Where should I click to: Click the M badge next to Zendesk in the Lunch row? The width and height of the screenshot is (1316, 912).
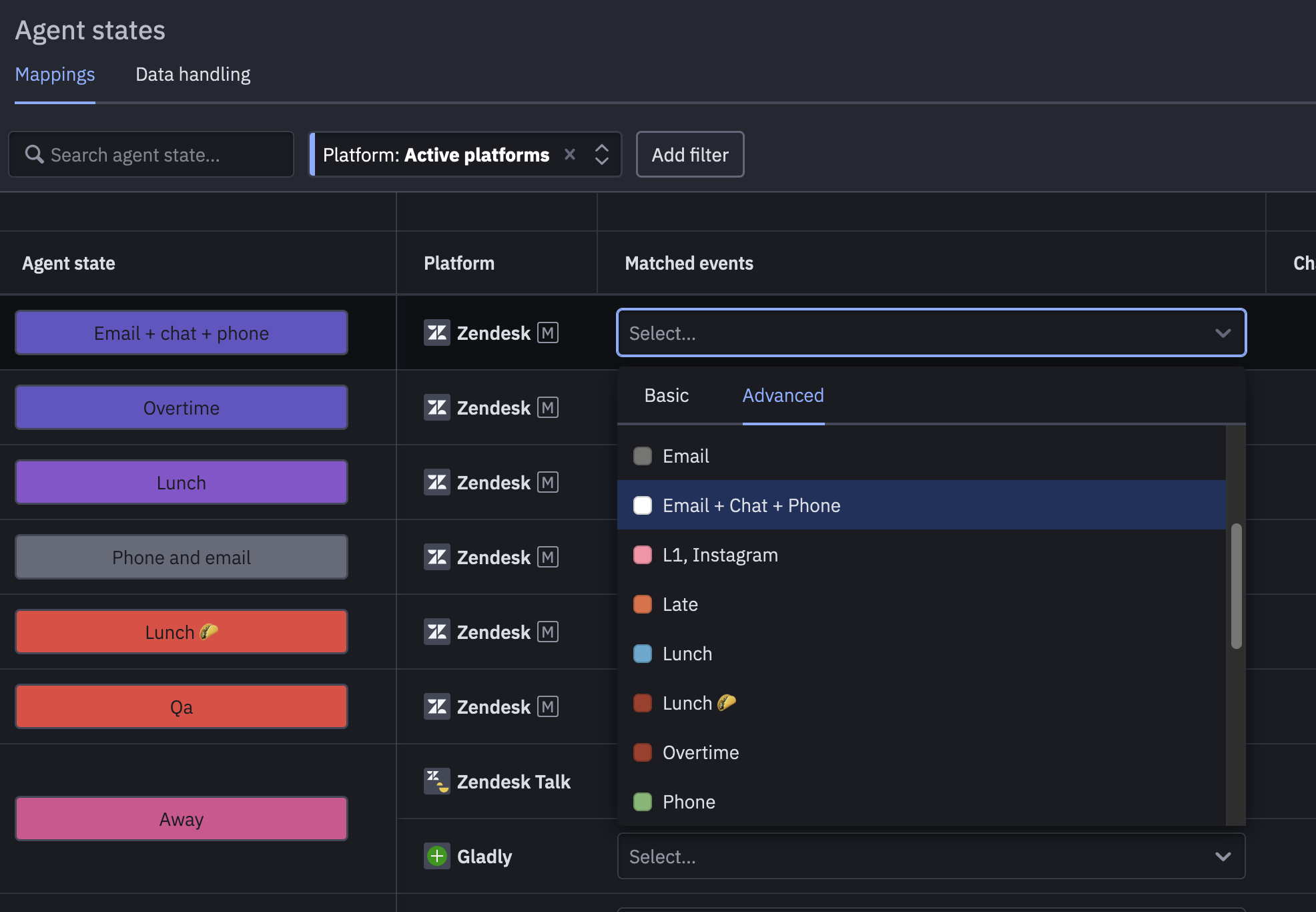point(548,482)
